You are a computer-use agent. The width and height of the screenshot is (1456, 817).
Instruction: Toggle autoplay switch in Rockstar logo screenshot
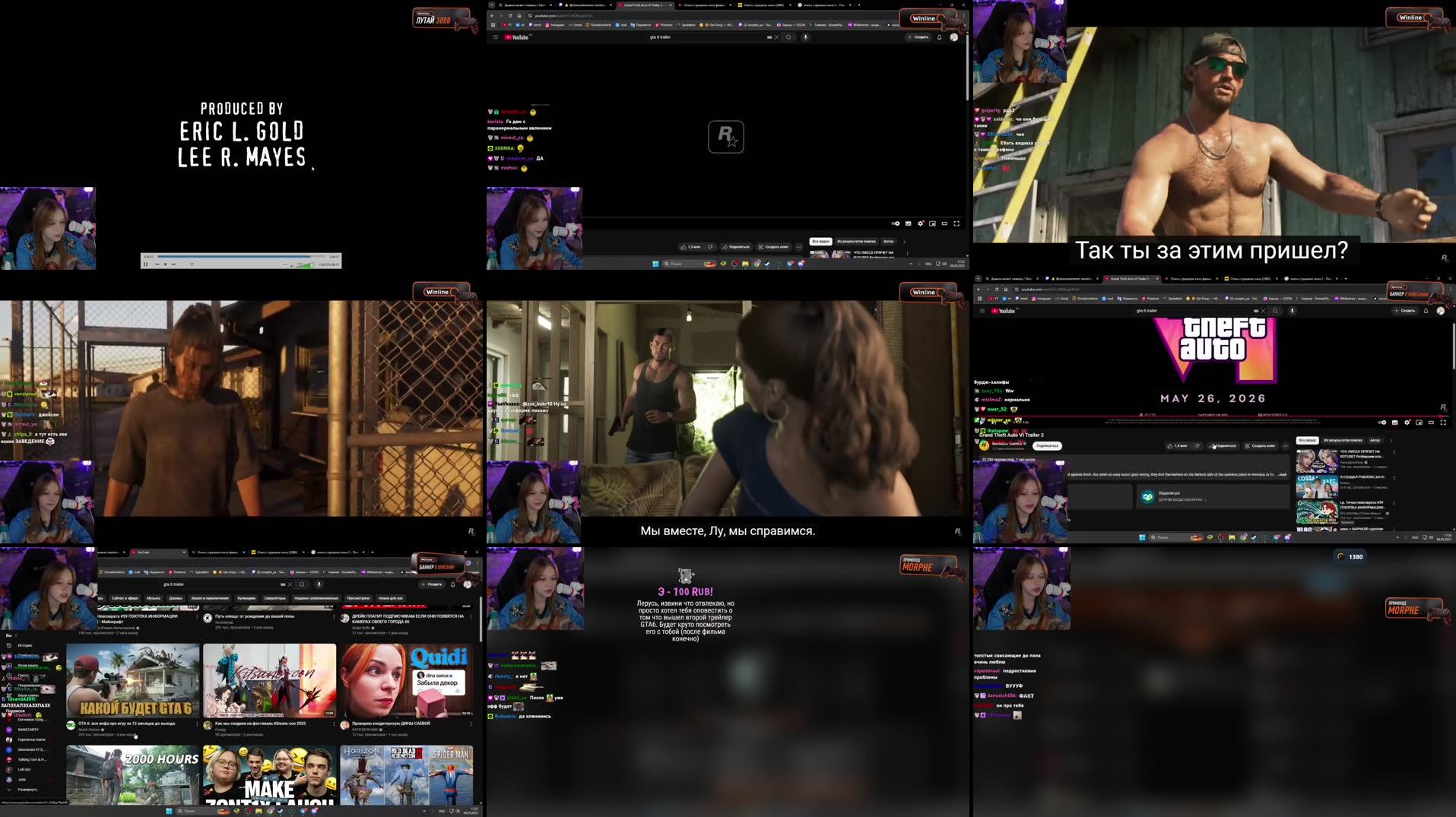[896, 223]
